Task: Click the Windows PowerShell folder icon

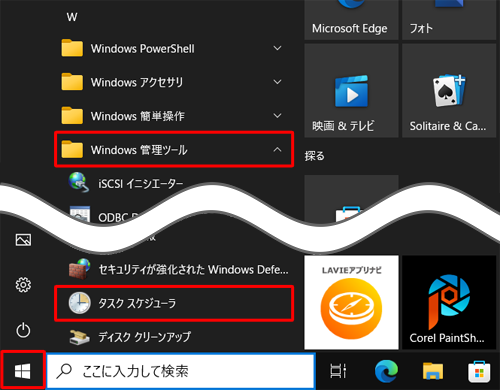Action: 72,48
